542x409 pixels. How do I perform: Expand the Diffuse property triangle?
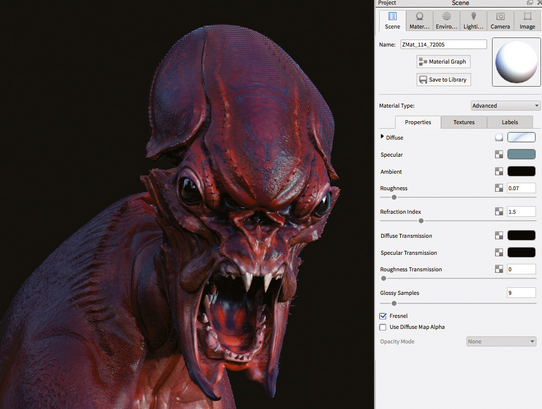(382, 137)
